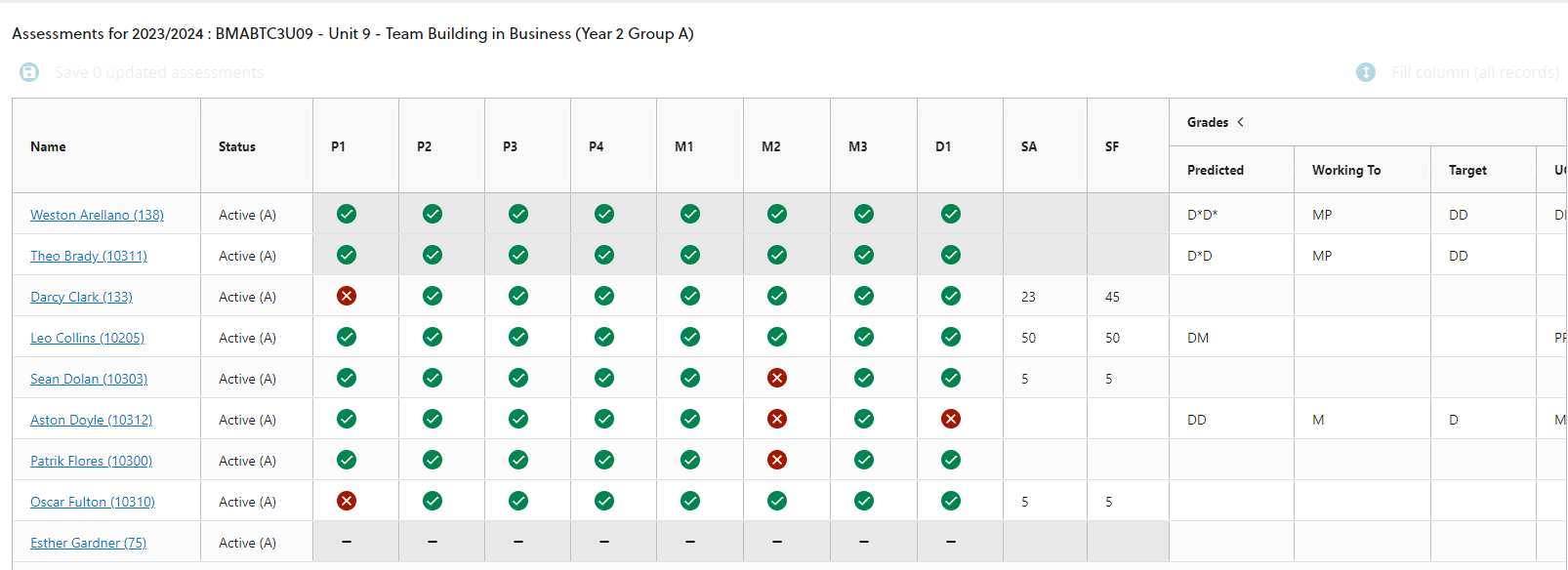1568x570 pixels.
Task: Open Aston Doyle (10312) student link
Action: [91, 420]
